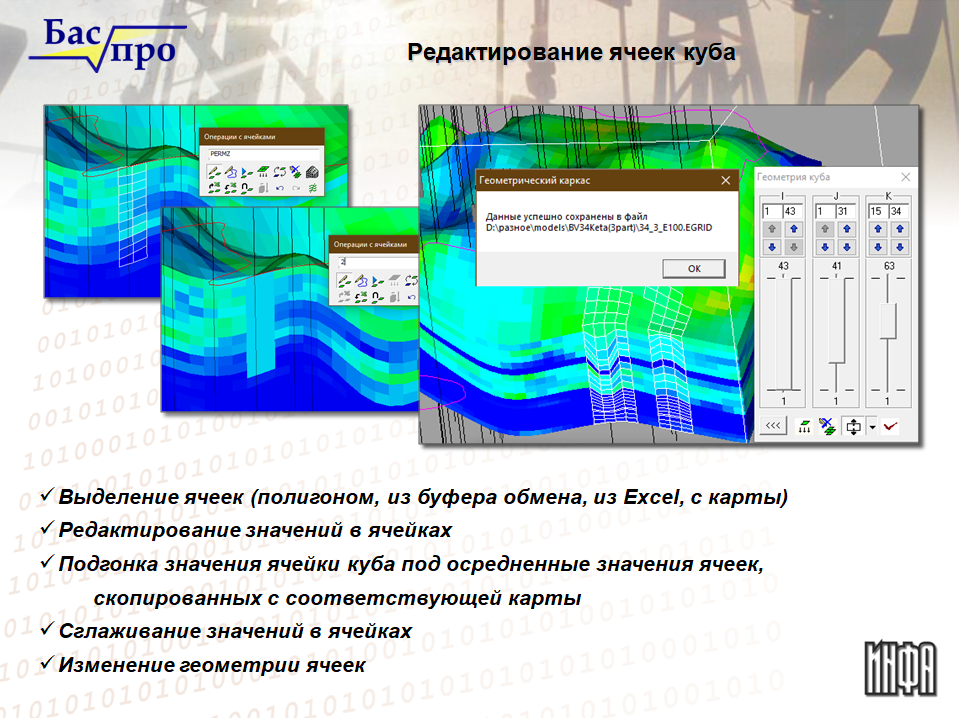Click green cell with down arrows in Геометрия куба
The width and height of the screenshot is (959, 718).
pos(804,426)
